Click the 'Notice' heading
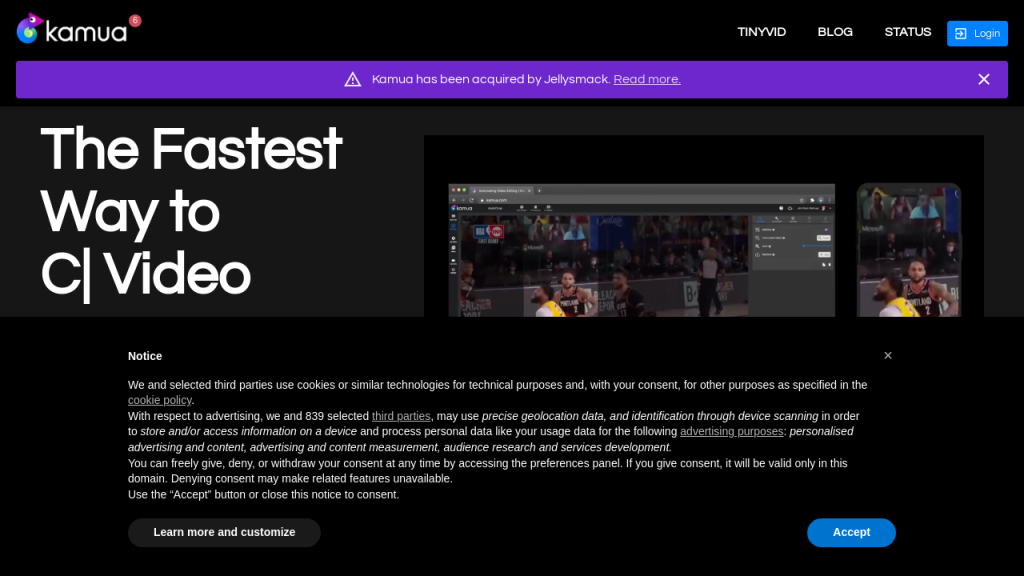This screenshot has width=1024, height=576. click(x=145, y=356)
